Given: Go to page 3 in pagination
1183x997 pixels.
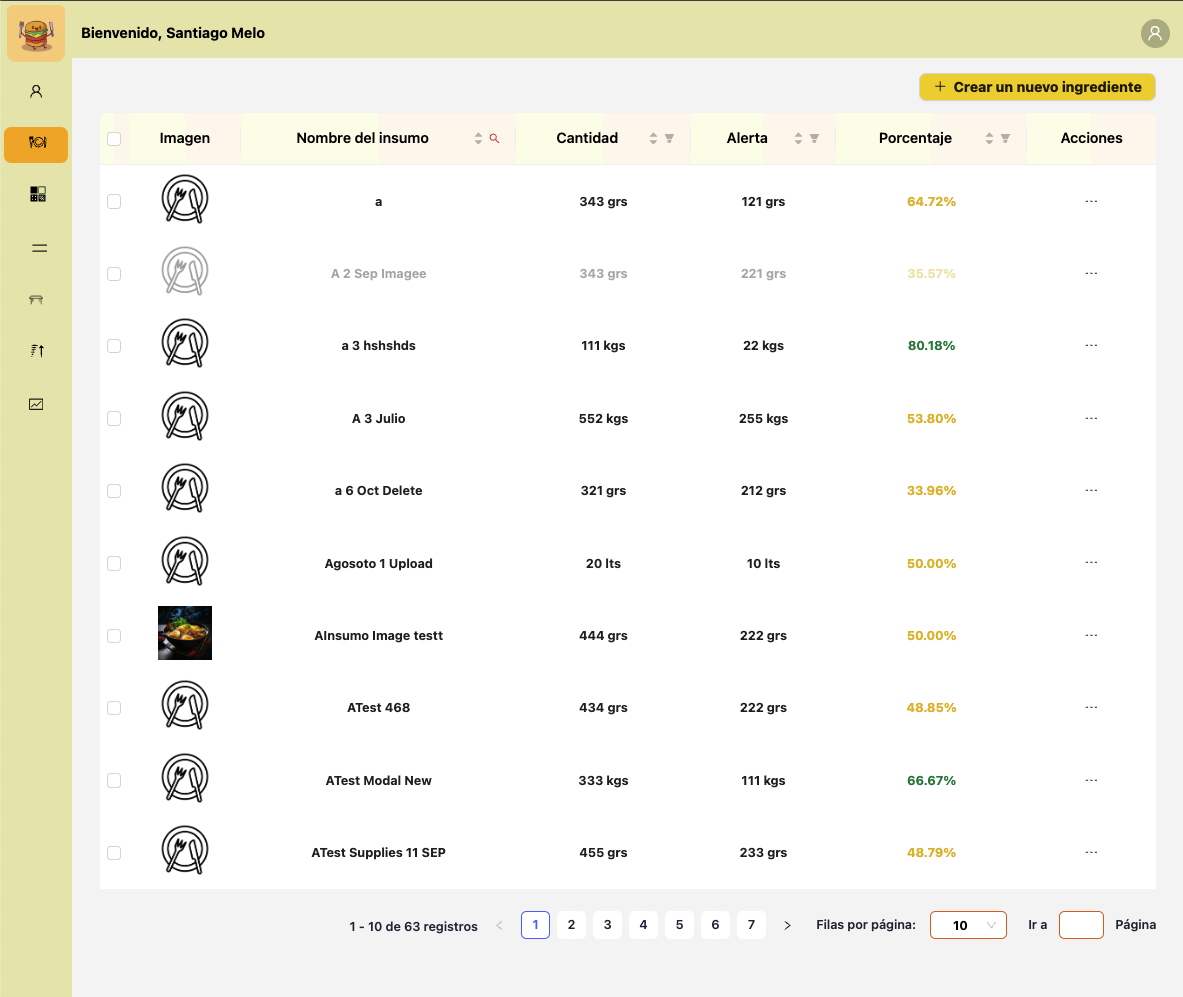Looking at the screenshot, I should pos(607,925).
